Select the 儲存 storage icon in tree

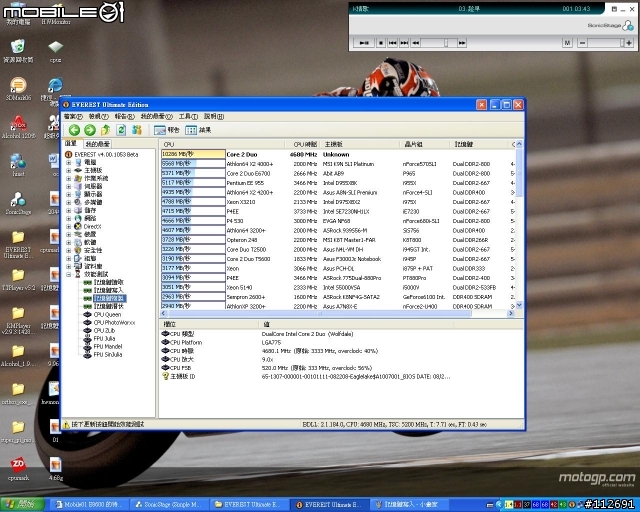tap(78, 210)
